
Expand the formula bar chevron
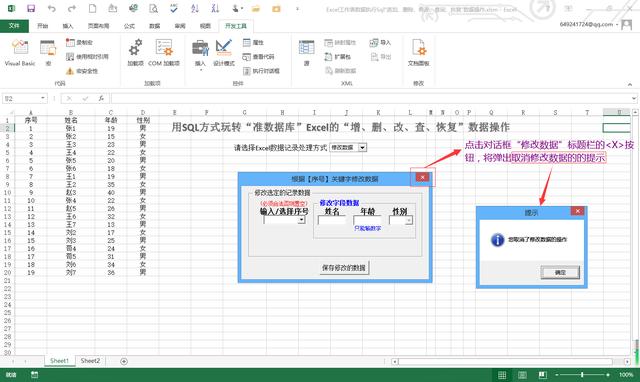(x=633, y=98)
